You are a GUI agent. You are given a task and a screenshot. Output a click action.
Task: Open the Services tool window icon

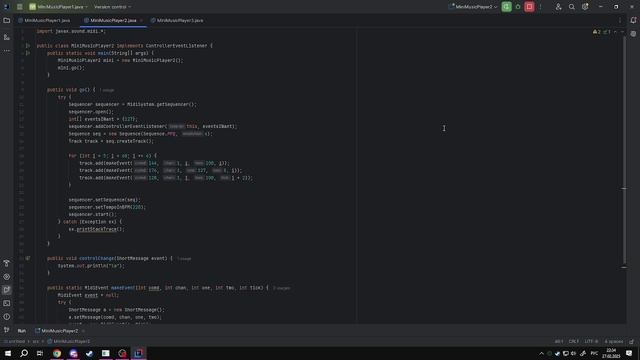coord(7,277)
